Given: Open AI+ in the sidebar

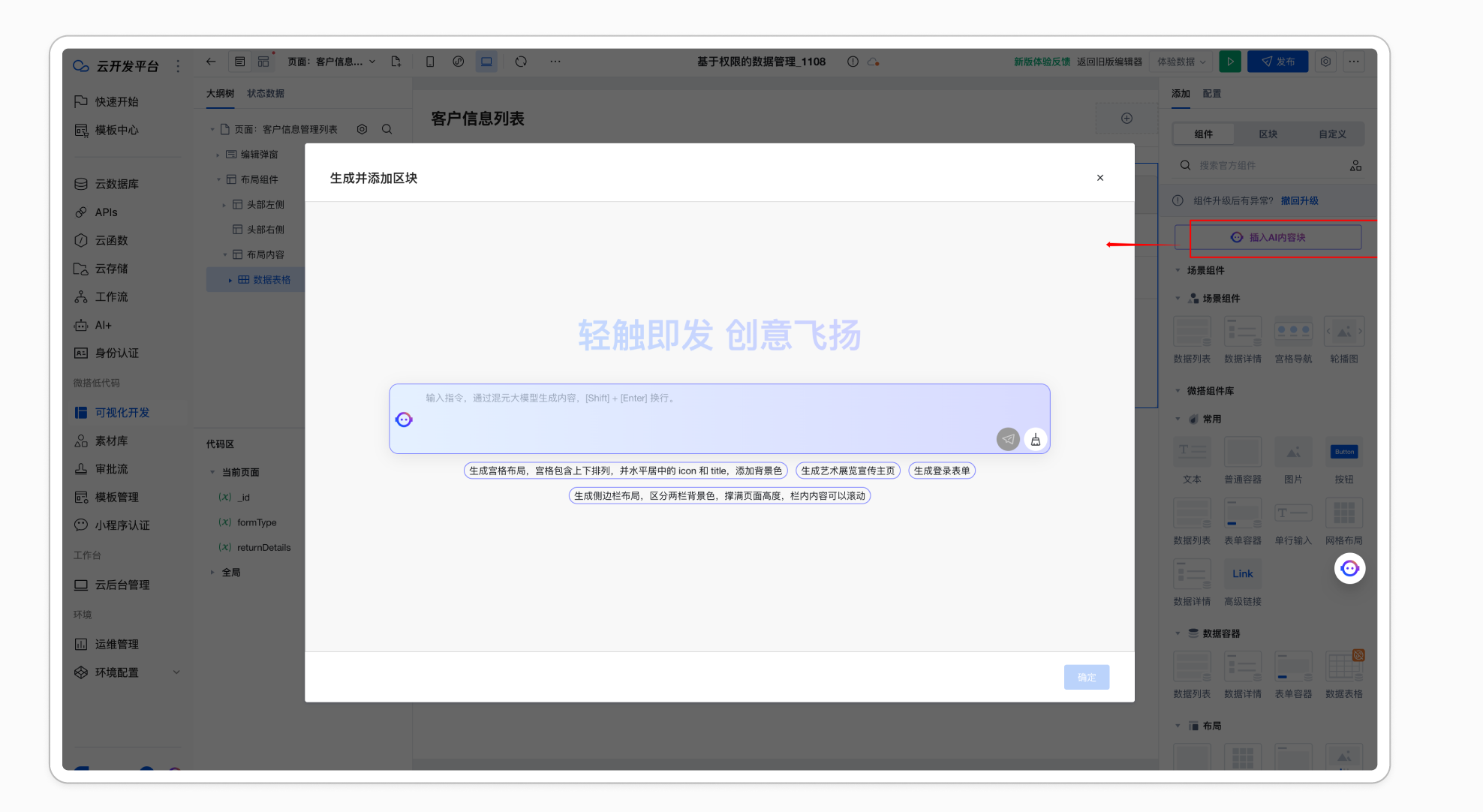Looking at the screenshot, I should (x=103, y=325).
